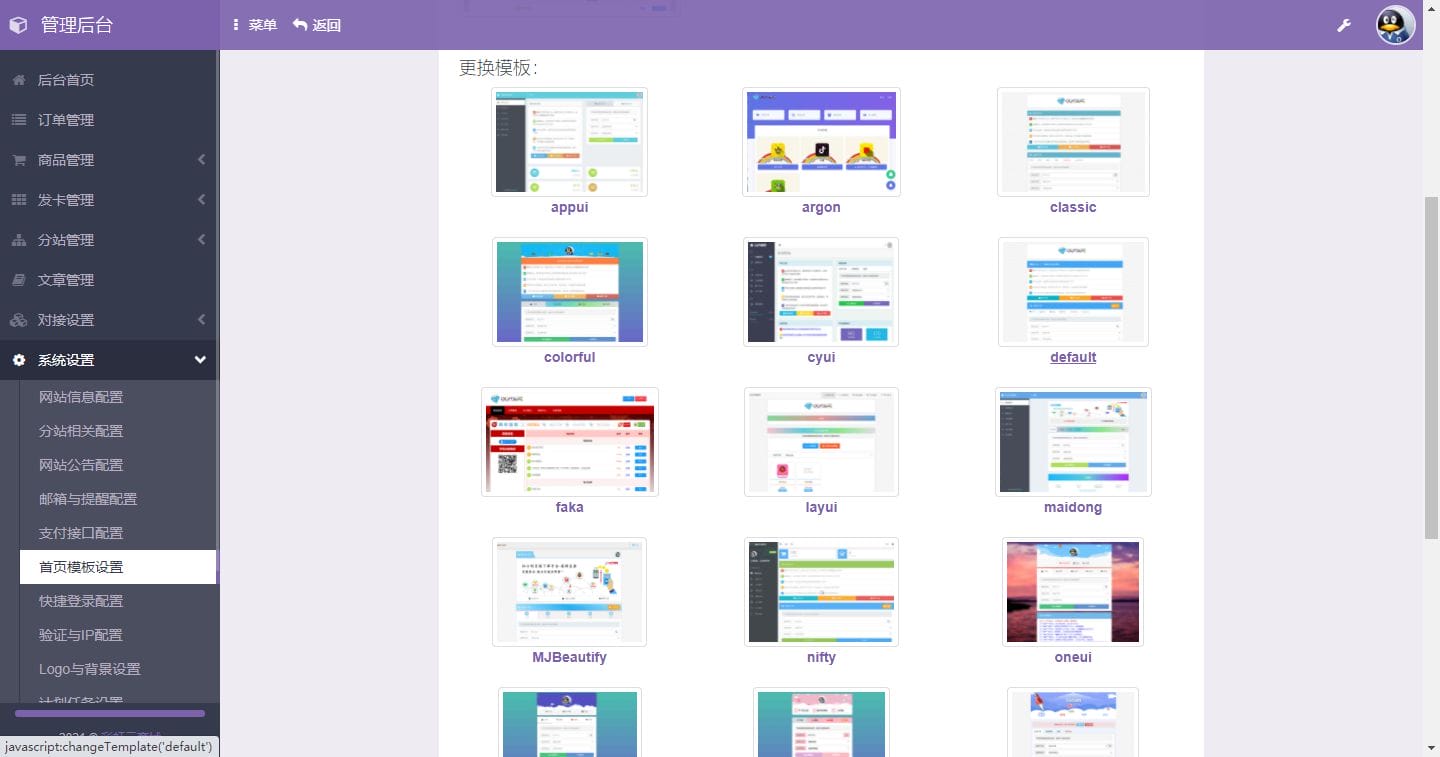
Task: Select the default template link
Action: 1072,357
